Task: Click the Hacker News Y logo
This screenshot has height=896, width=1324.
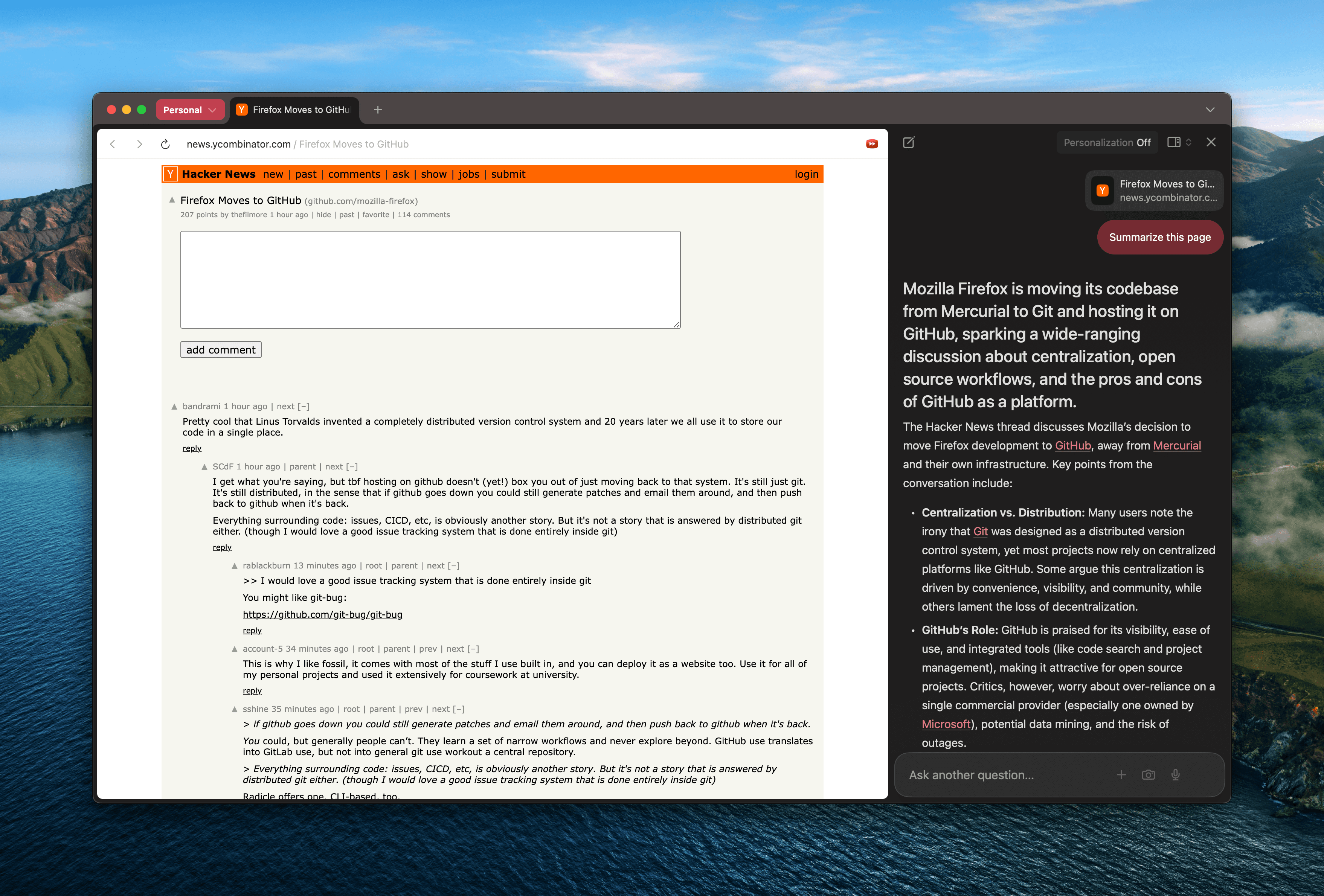Action: point(170,174)
